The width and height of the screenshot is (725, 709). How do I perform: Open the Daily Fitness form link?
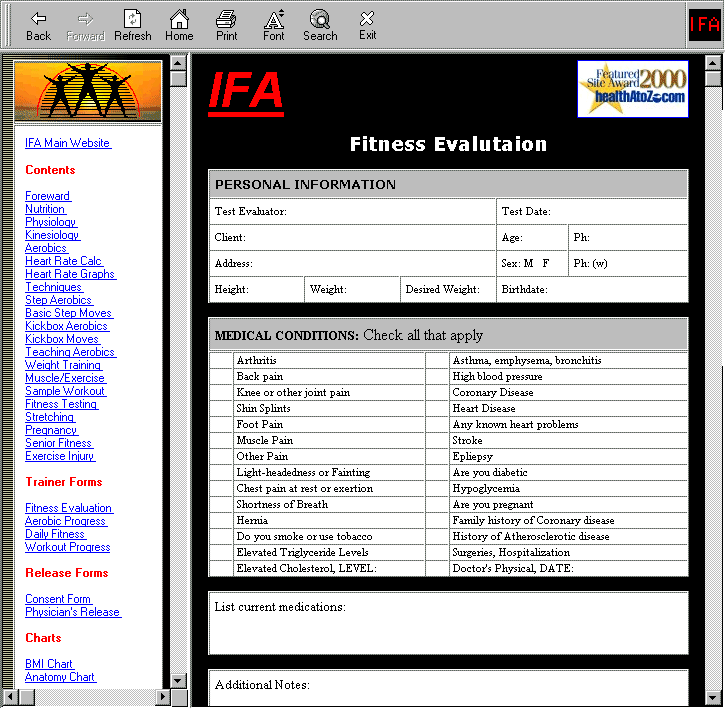click(55, 534)
